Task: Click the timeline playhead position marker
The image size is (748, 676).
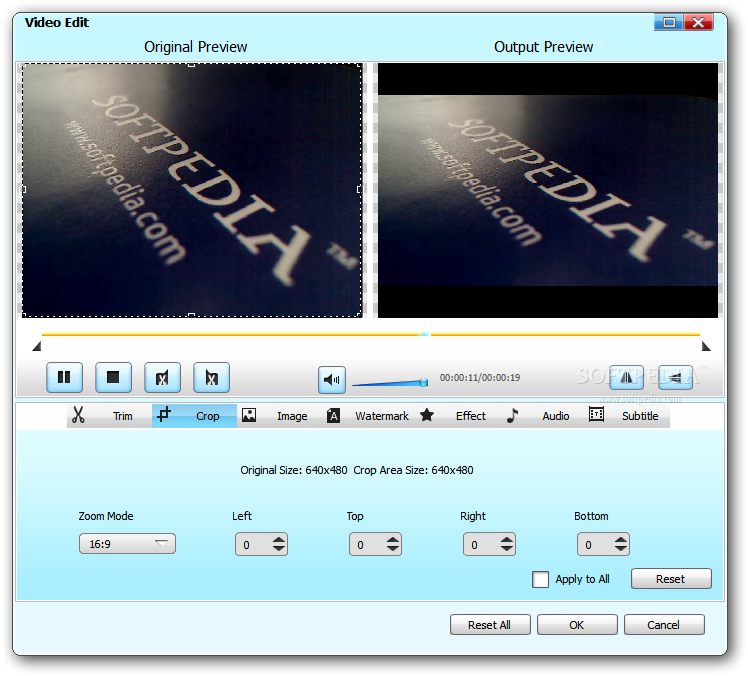Action: coord(425,334)
